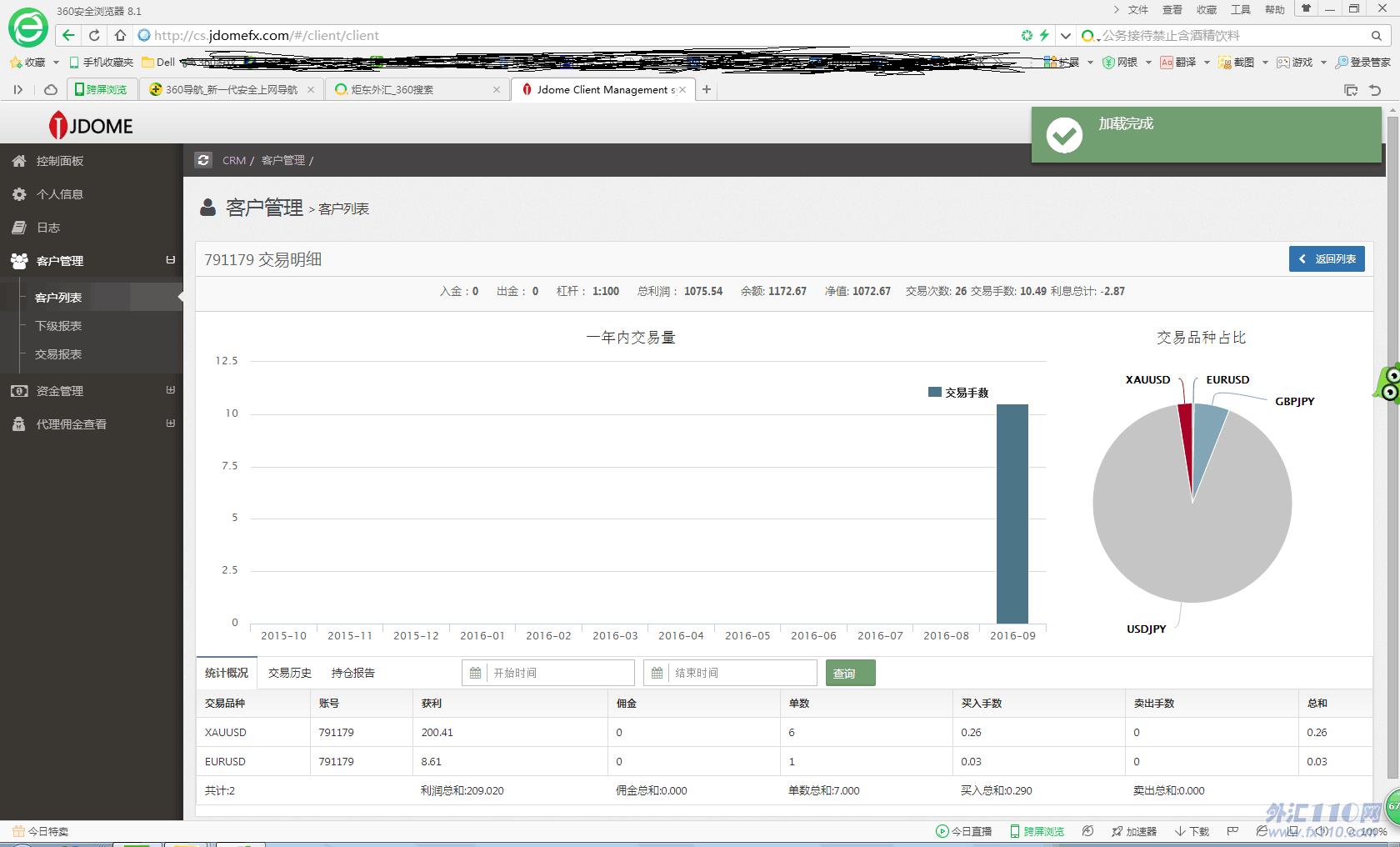The height and width of the screenshot is (847, 1400).
Task: Open the 工具 browser menu
Action: [x=1241, y=9]
